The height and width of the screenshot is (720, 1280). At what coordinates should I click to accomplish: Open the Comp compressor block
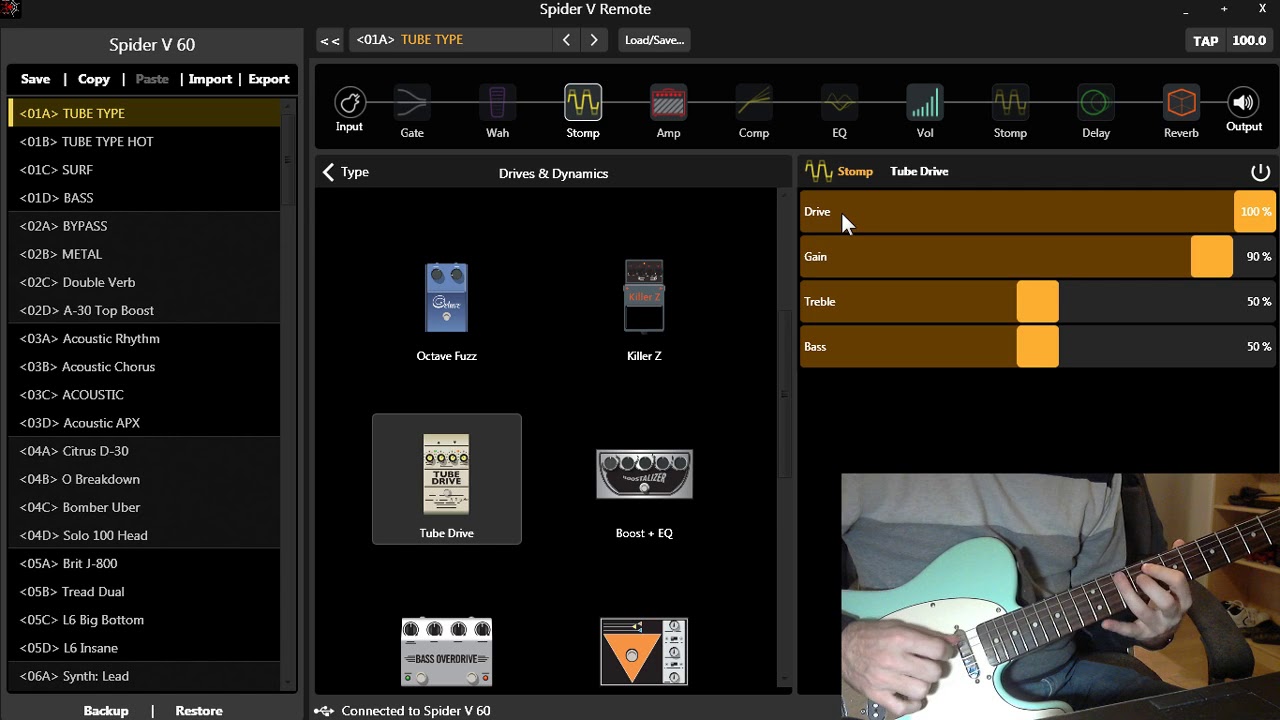[x=754, y=112]
